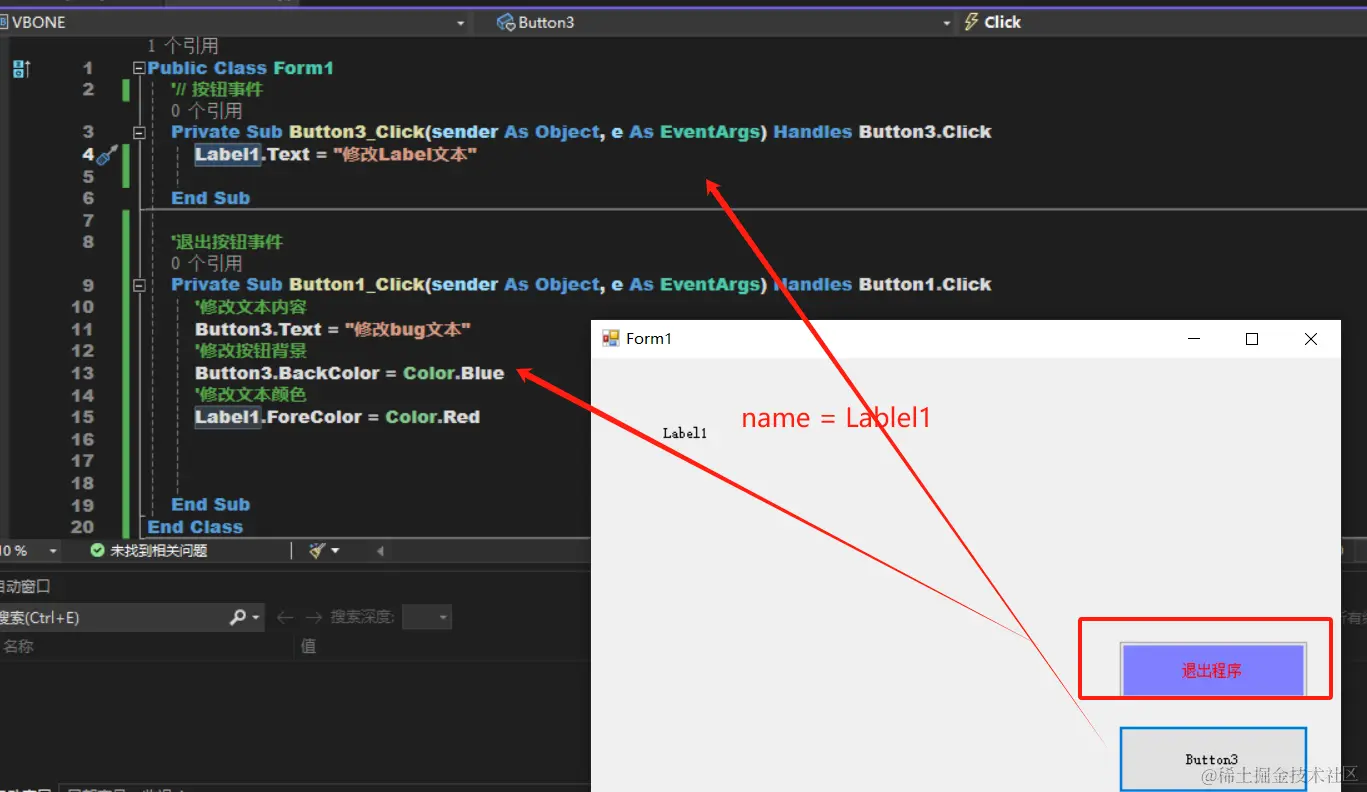Collapse the Public Class Form1 block
Viewport: 1367px width, 792px height.
139,68
